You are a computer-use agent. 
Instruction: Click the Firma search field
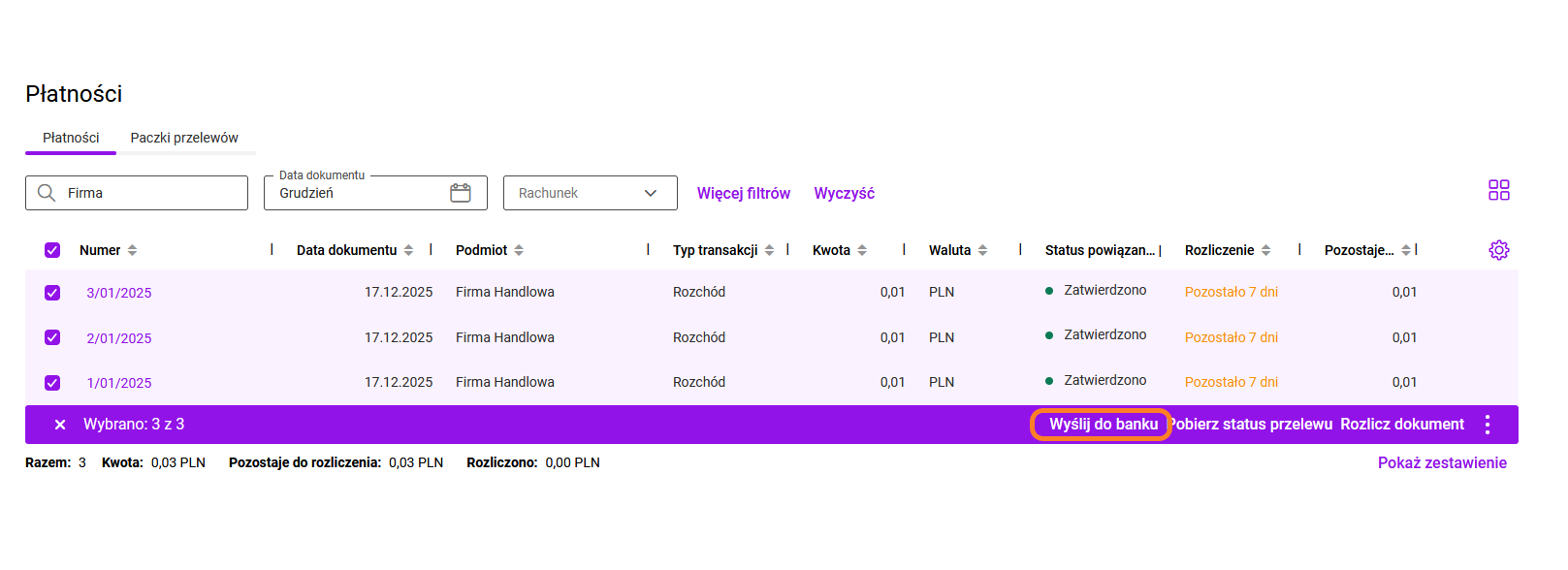coord(145,193)
